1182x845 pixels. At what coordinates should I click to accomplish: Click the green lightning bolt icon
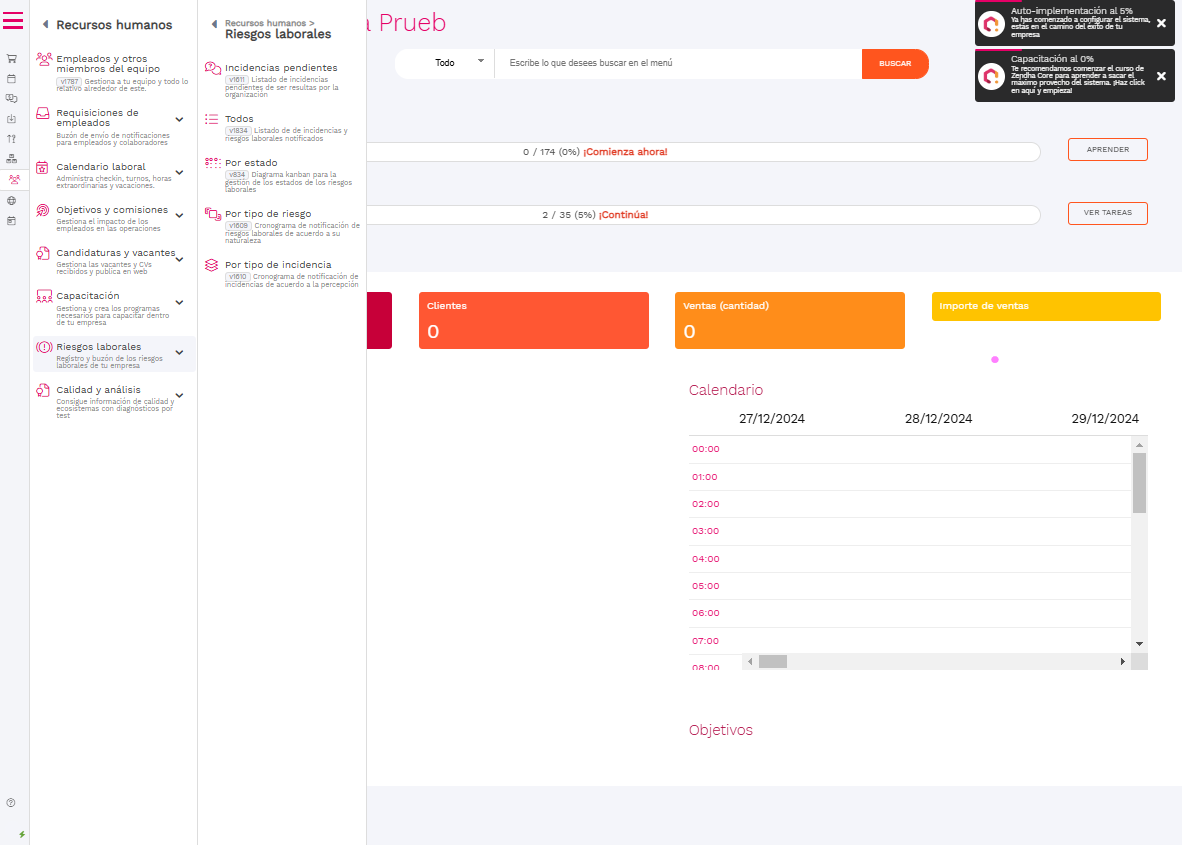(x=22, y=834)
